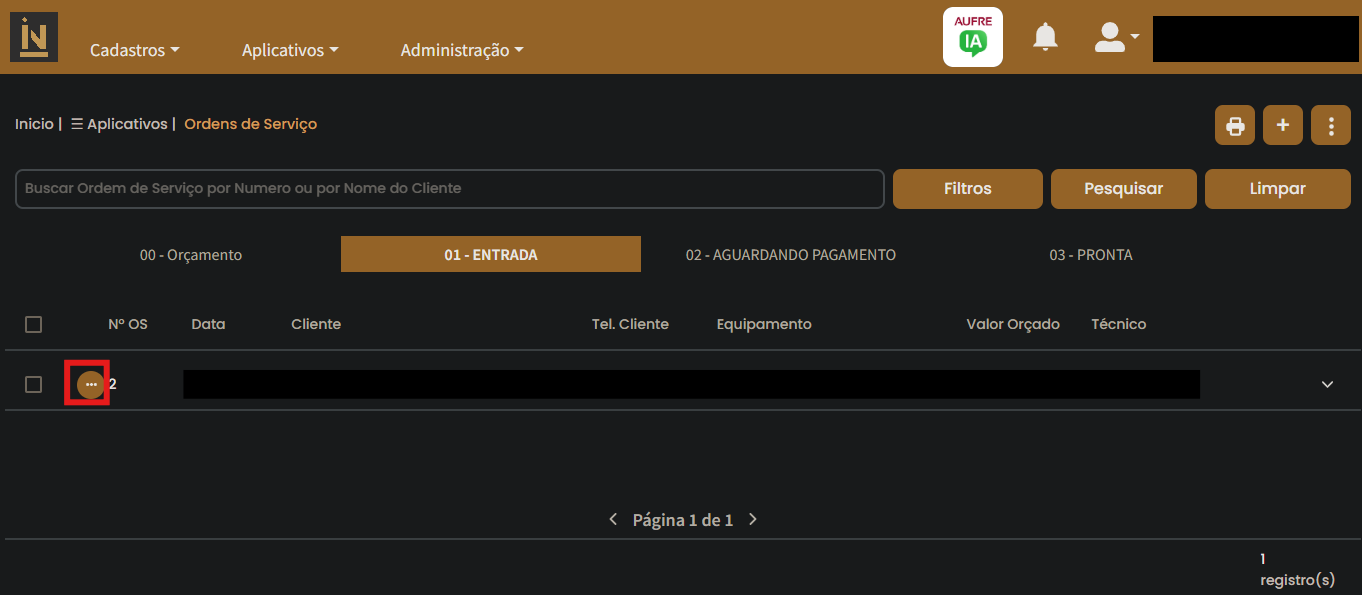This screenshot has height=595, width=1362.
Task: Expand the Cadastros dropdown menu
Action: click(x=134, y=50)
